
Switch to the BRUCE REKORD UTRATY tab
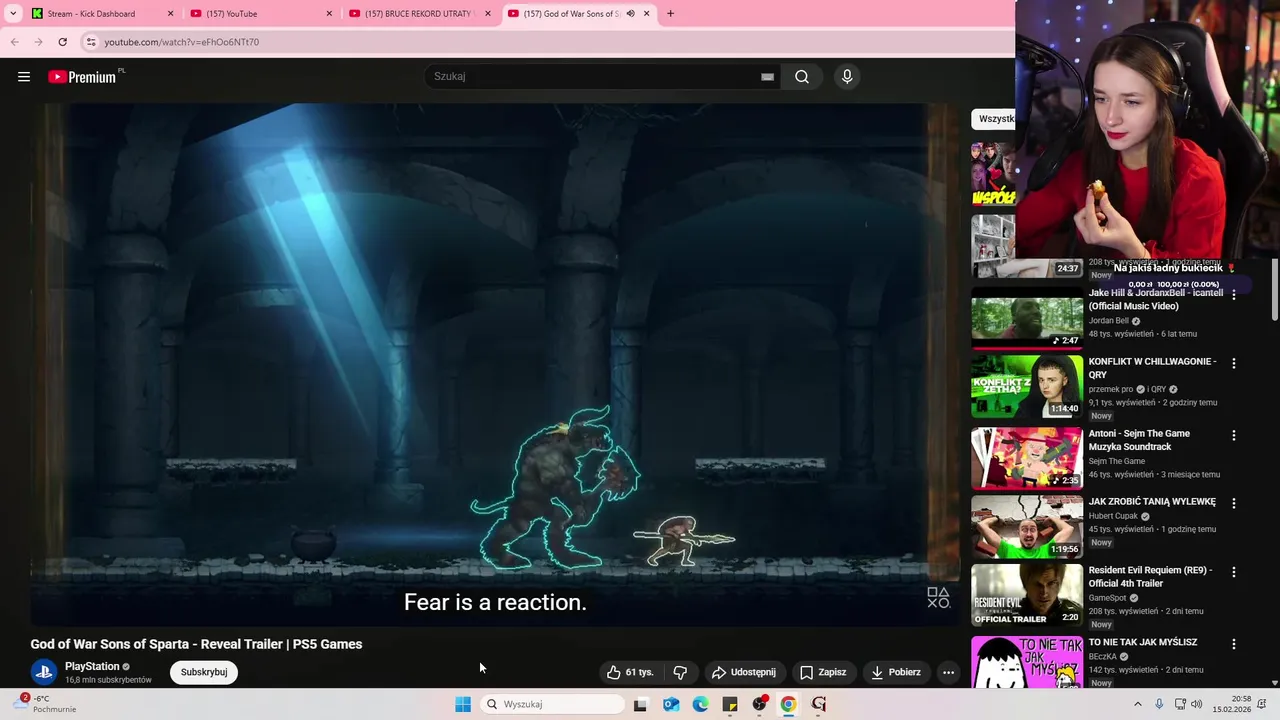pos(420,14)
